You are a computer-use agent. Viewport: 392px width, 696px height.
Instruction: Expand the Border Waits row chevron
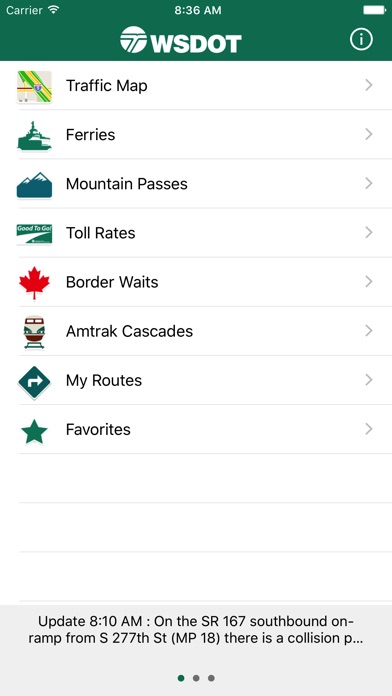coord(368,282)
